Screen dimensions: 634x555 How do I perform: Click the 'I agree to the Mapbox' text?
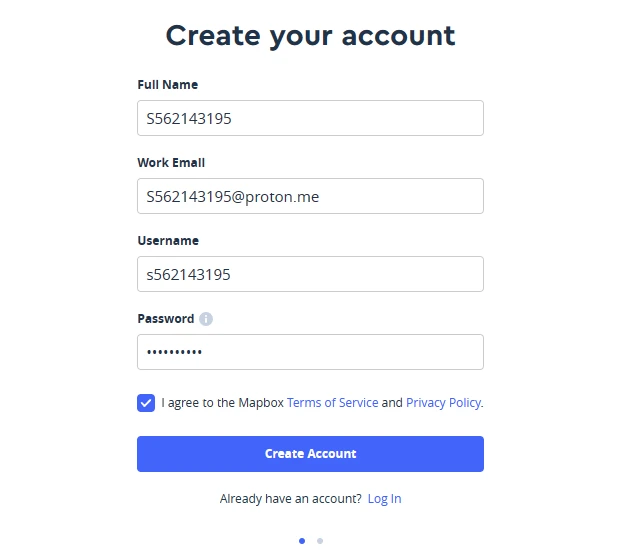[222, 403]
